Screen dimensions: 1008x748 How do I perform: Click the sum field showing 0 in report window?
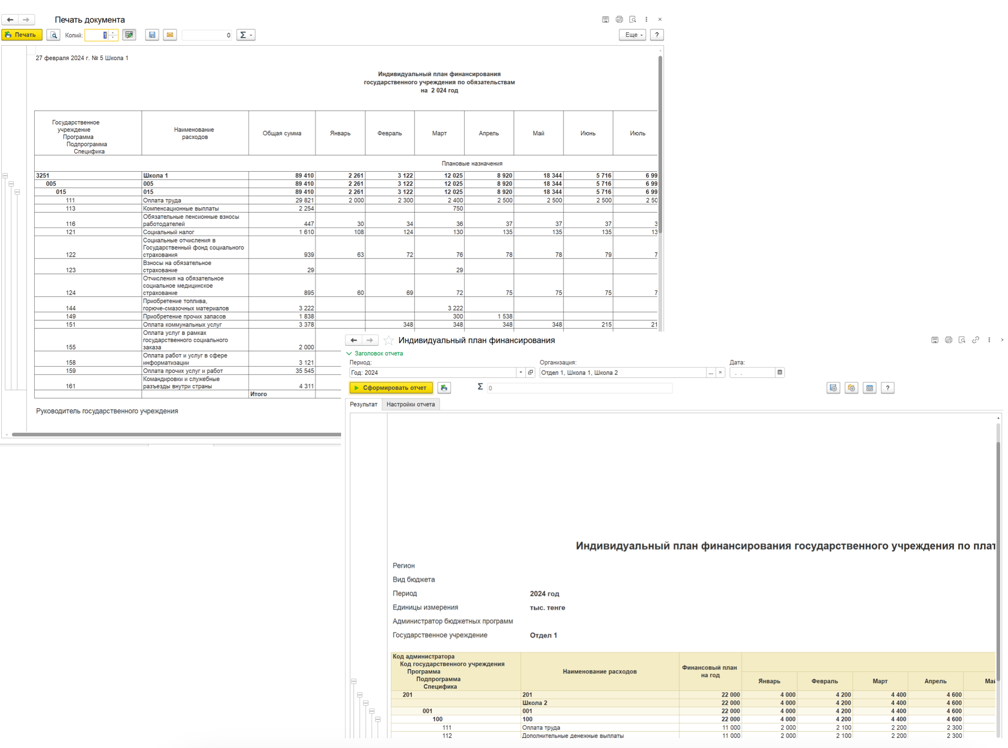point(579,388)
